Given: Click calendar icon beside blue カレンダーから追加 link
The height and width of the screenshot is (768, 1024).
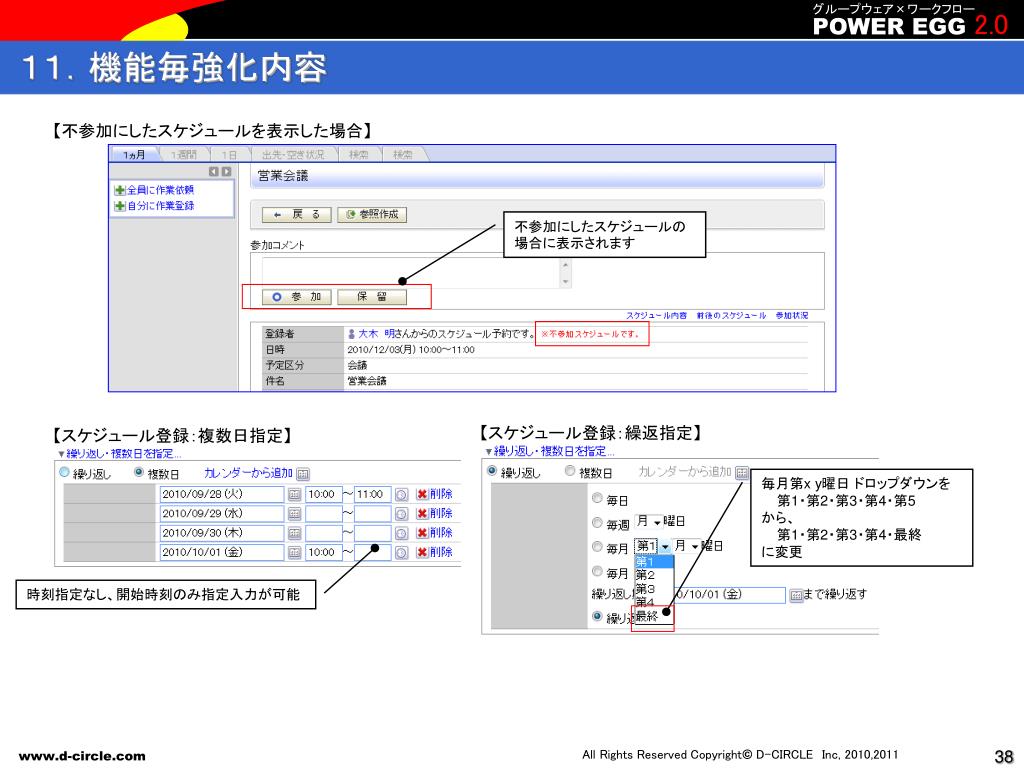Looking at the screenshot, I should 302,474.
